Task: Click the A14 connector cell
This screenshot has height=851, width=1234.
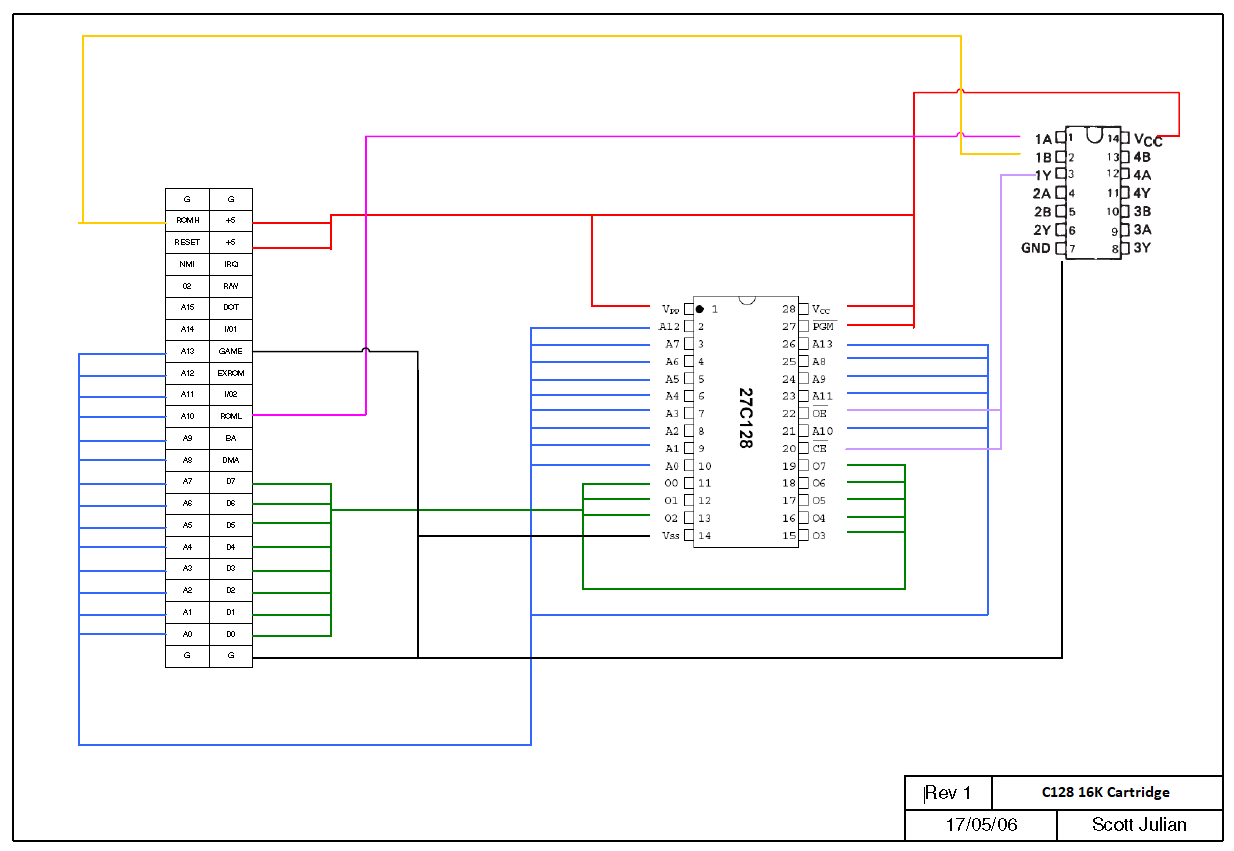Action: (187, 330)
